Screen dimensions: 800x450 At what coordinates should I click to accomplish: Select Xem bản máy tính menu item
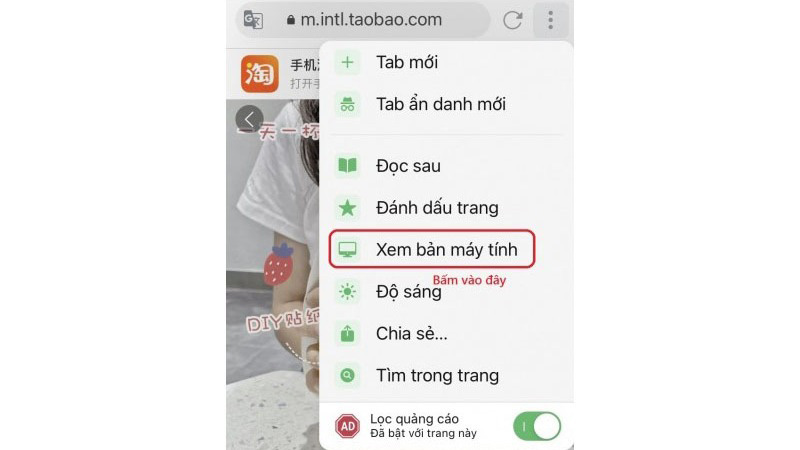pos(432,249)
